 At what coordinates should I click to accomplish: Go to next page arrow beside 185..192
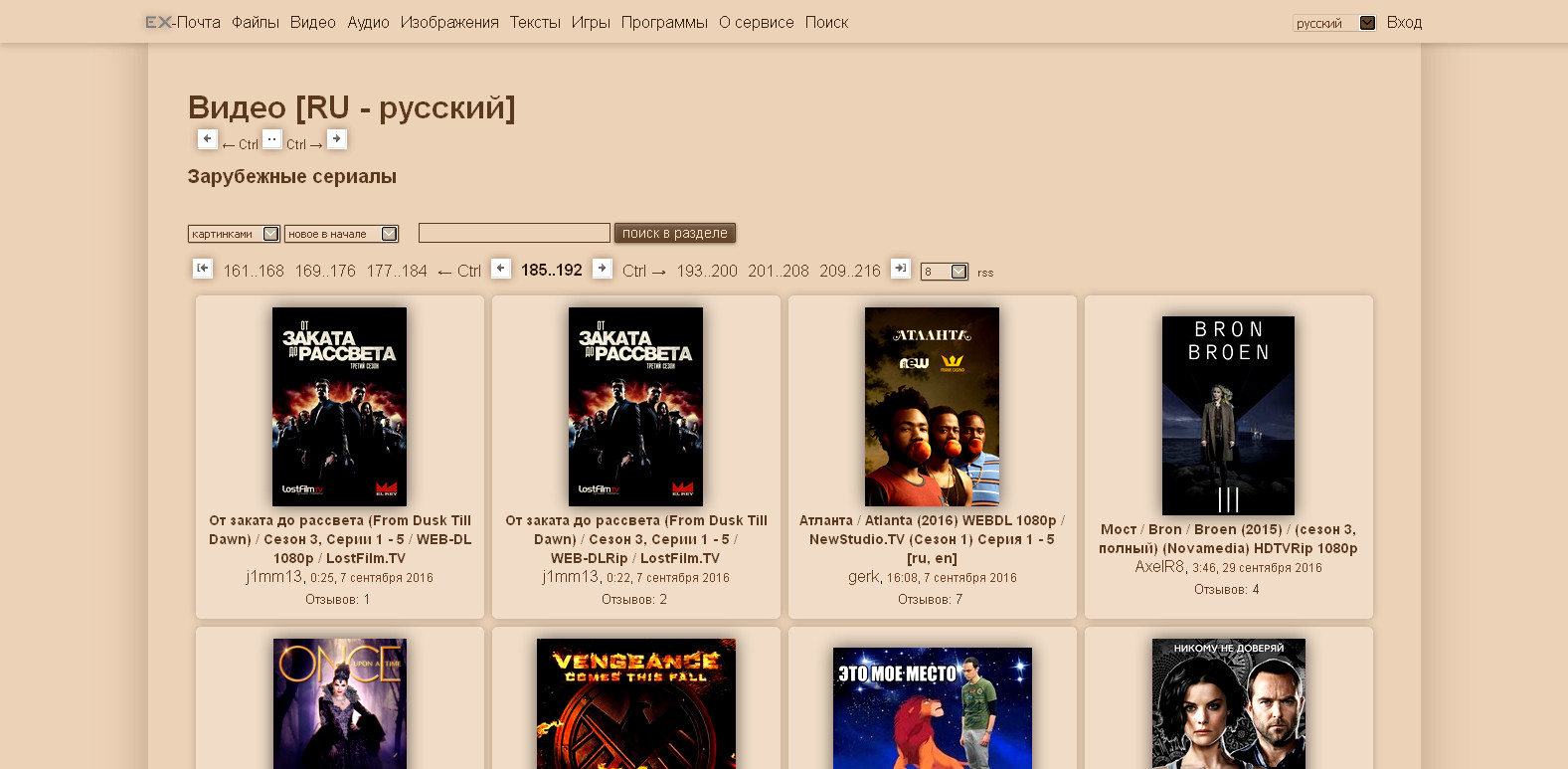click(x=602, y=269)
